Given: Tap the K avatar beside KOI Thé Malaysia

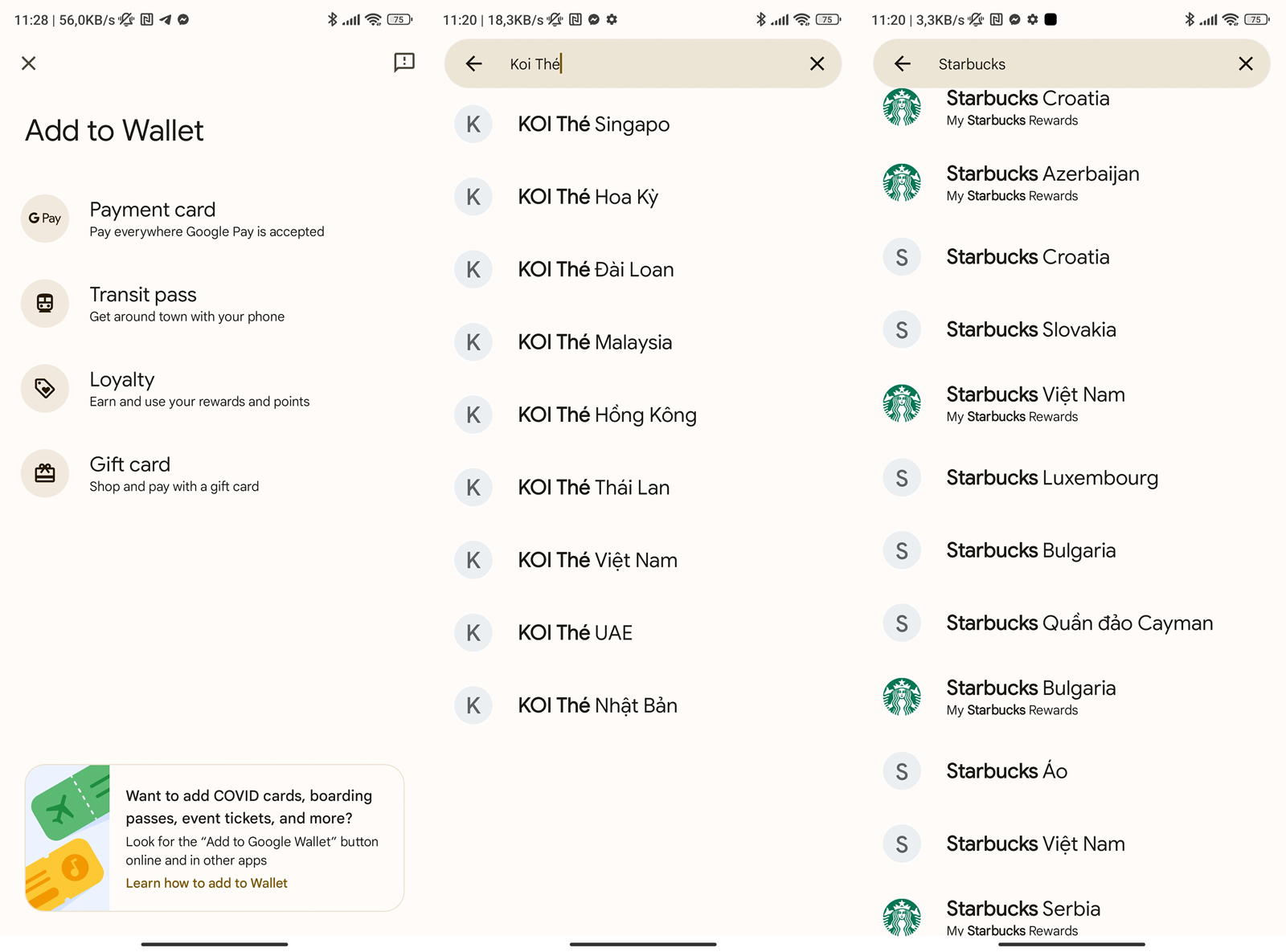Looking at the screenshot, I should 473,342.
